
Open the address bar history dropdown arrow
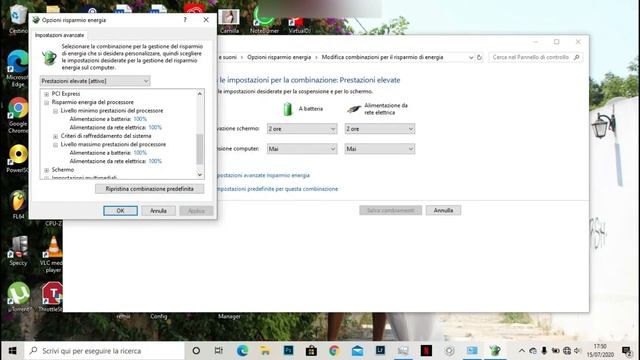click(x=471, y=58)
